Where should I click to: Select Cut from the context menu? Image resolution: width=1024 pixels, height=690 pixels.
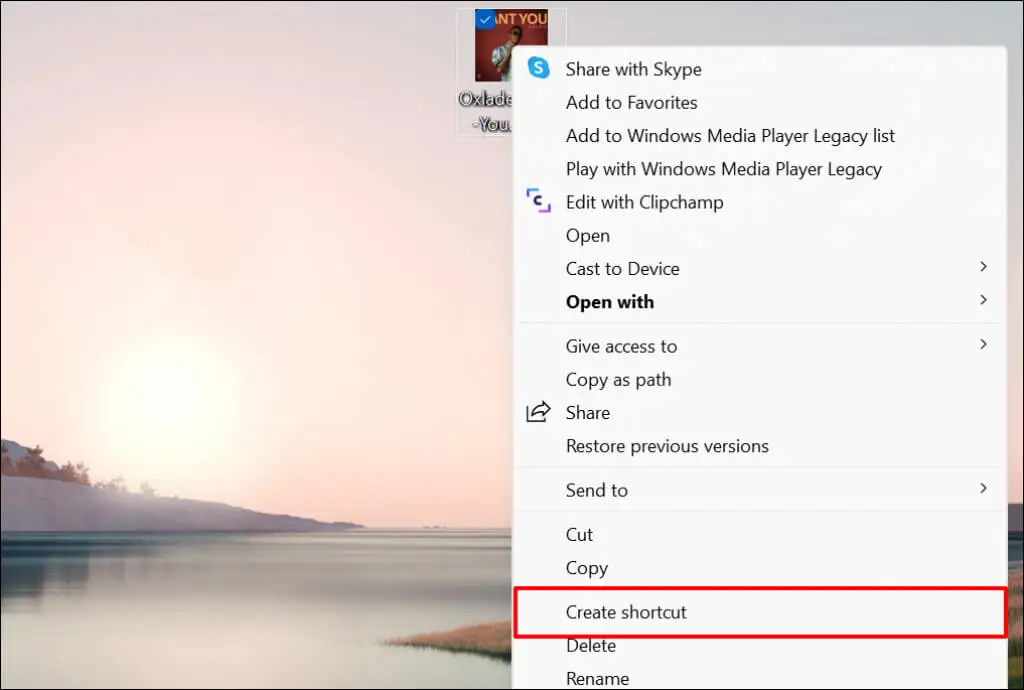(x=760, y=535)
